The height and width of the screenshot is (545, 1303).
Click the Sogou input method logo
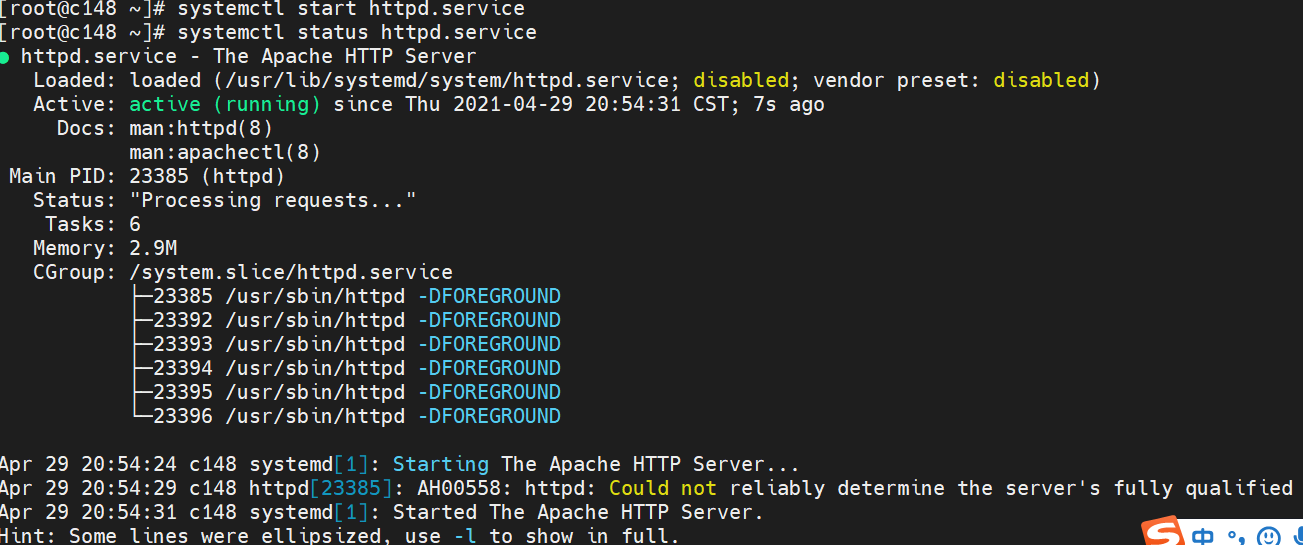coord(1164,533)
